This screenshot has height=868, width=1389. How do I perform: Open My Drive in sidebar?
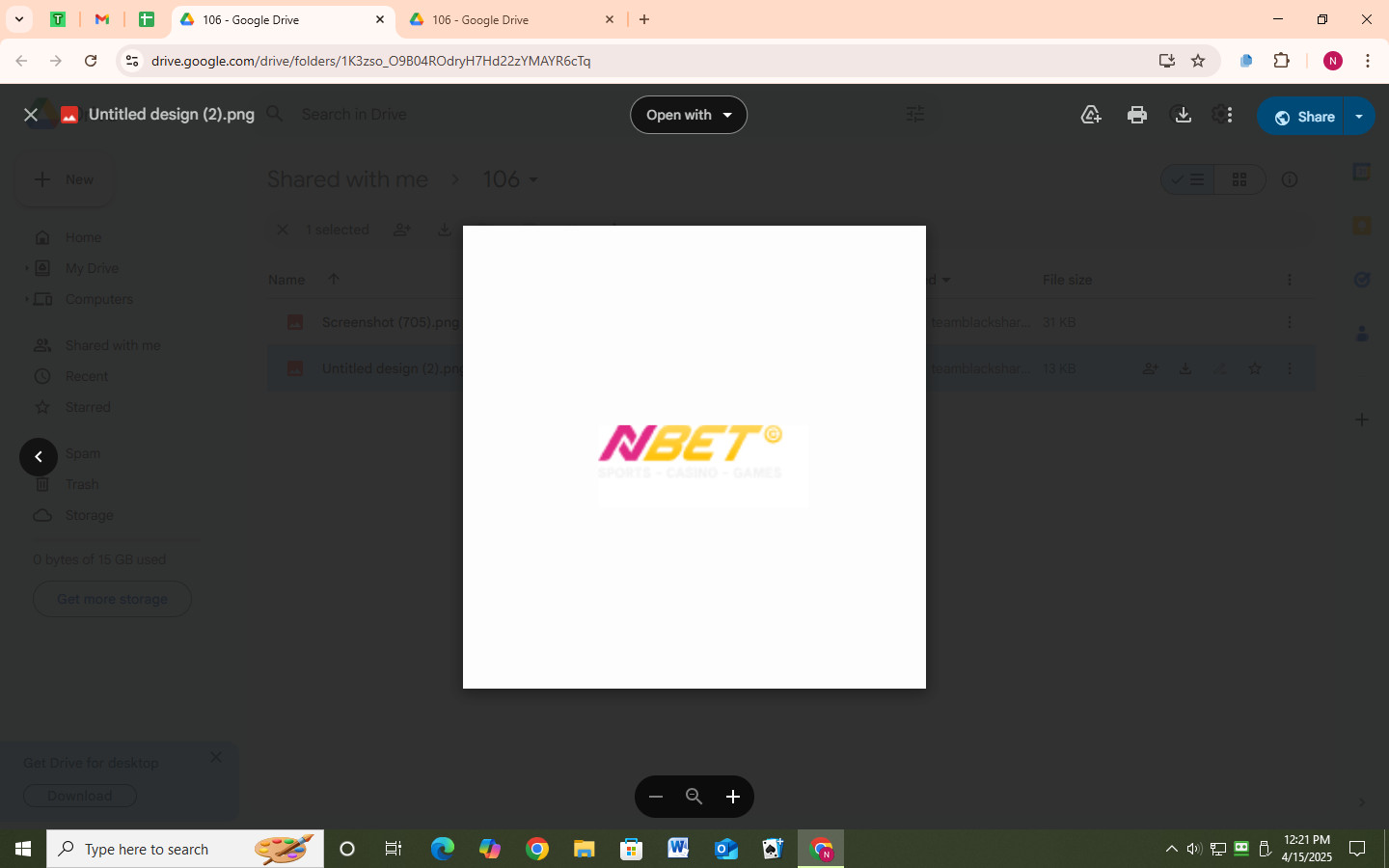(x=92, y=268)
